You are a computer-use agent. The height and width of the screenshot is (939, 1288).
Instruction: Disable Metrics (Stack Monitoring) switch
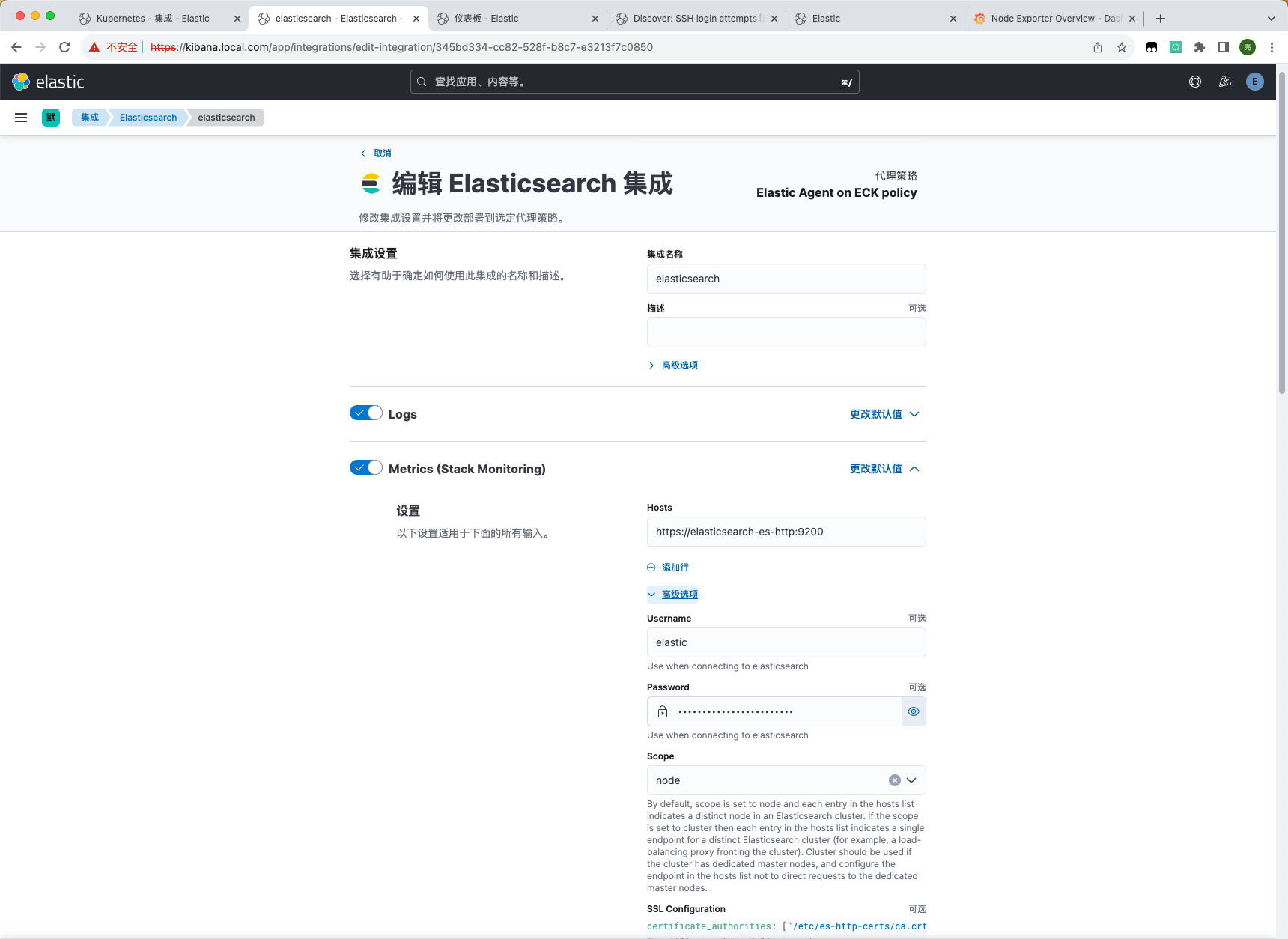point(366,468)
